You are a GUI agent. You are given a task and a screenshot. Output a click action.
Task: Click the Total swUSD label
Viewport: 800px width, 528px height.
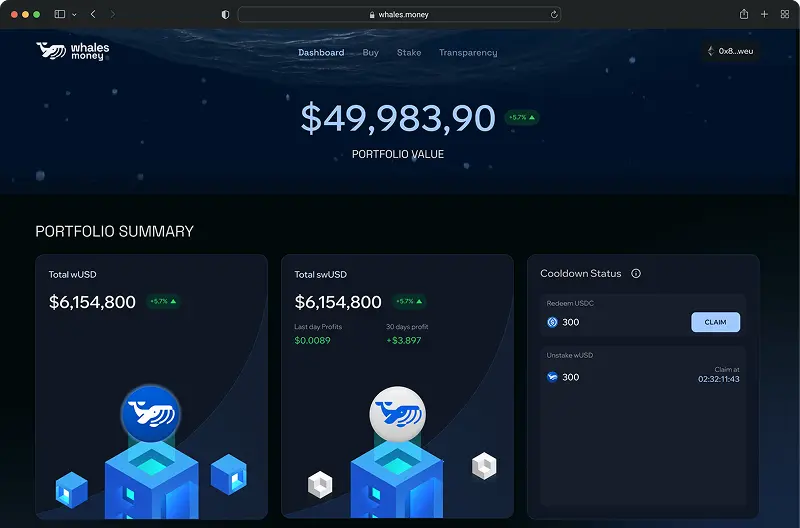click(320, 274)
